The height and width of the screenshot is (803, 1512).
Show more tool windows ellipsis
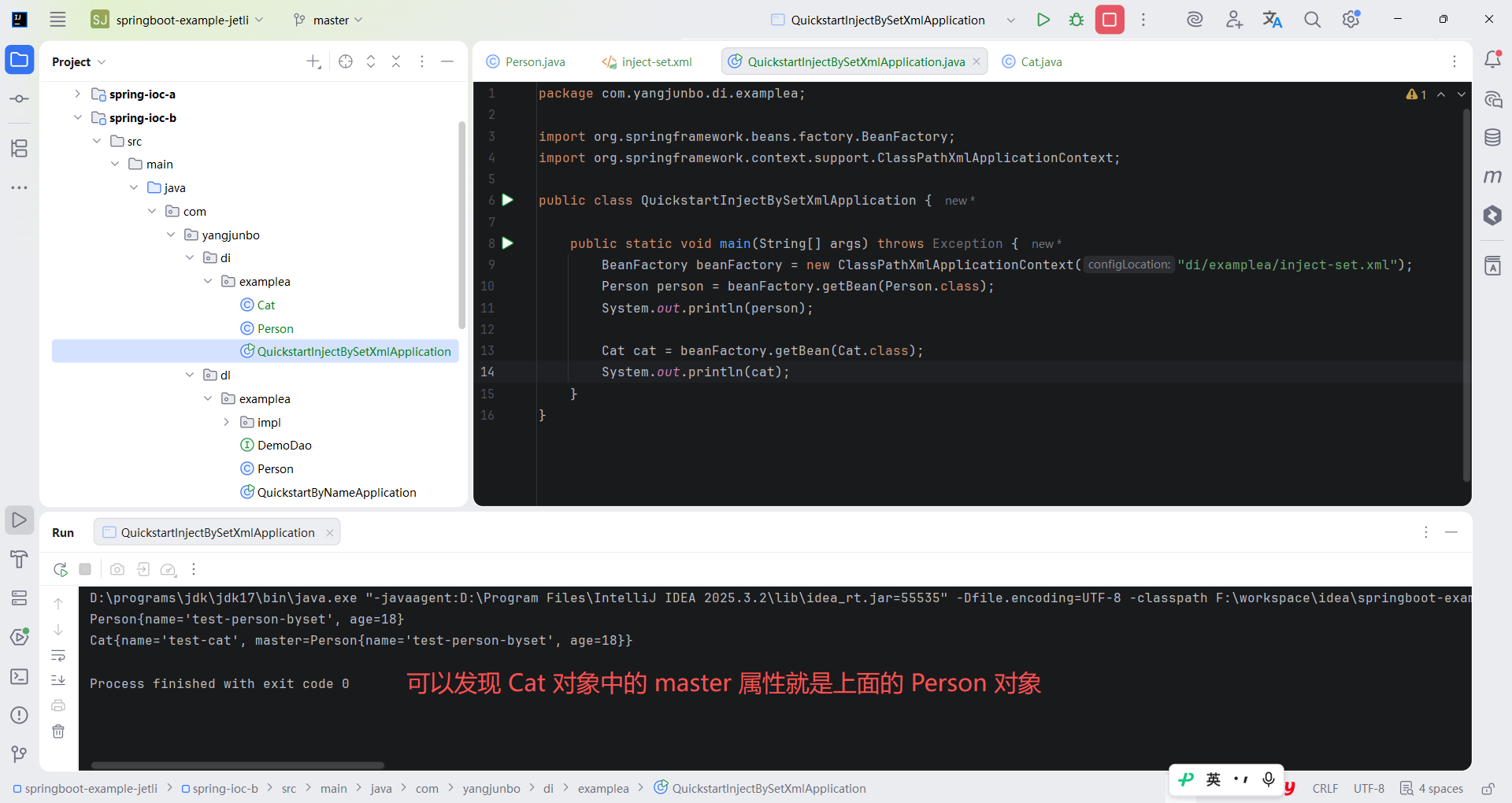tap(20, 187)
